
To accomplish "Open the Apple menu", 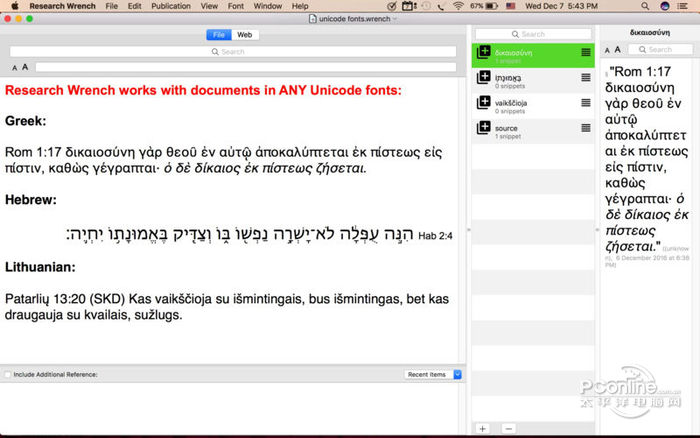I will tap(15, 6).
